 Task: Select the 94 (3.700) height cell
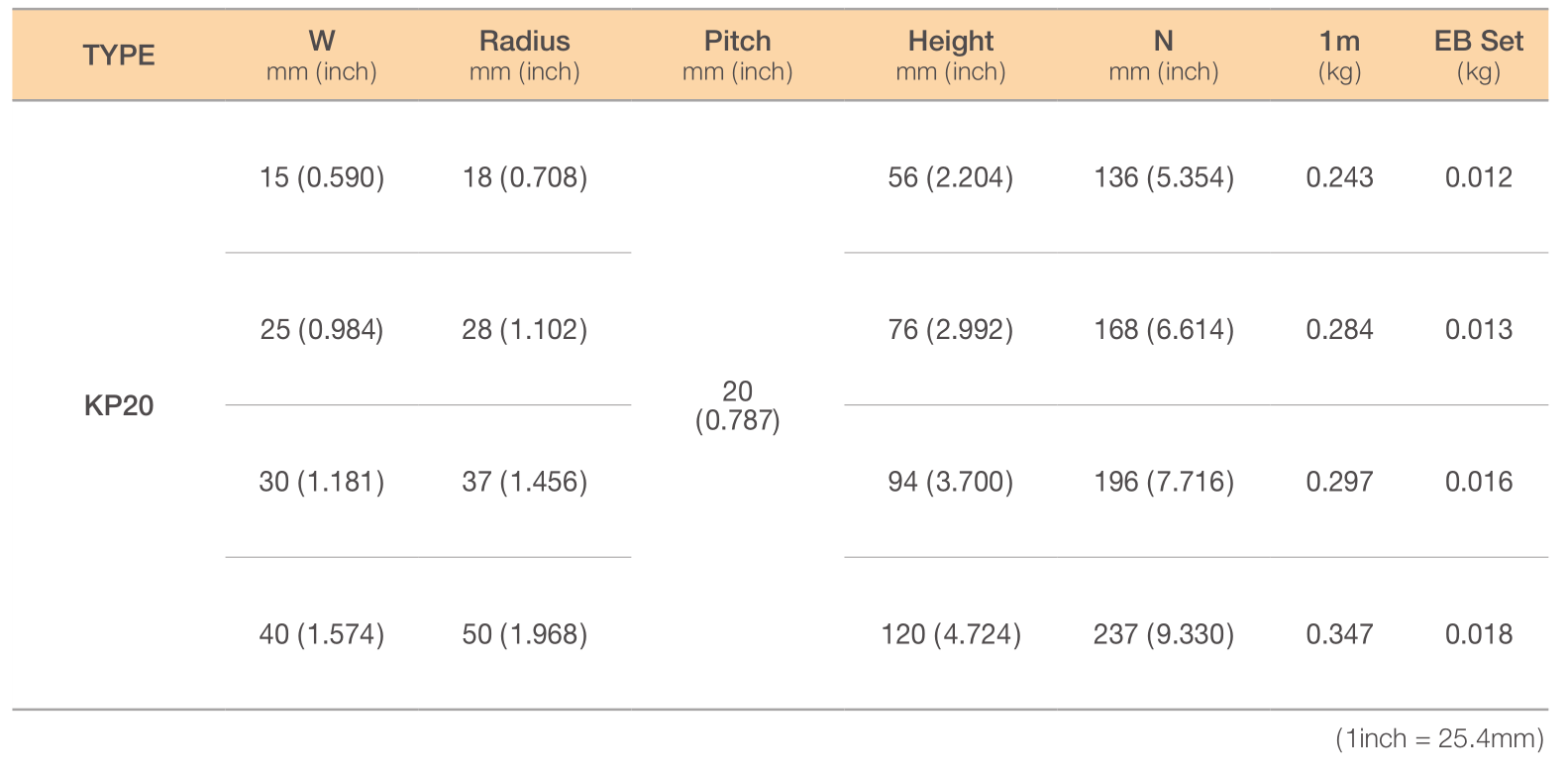pos(951,482)
